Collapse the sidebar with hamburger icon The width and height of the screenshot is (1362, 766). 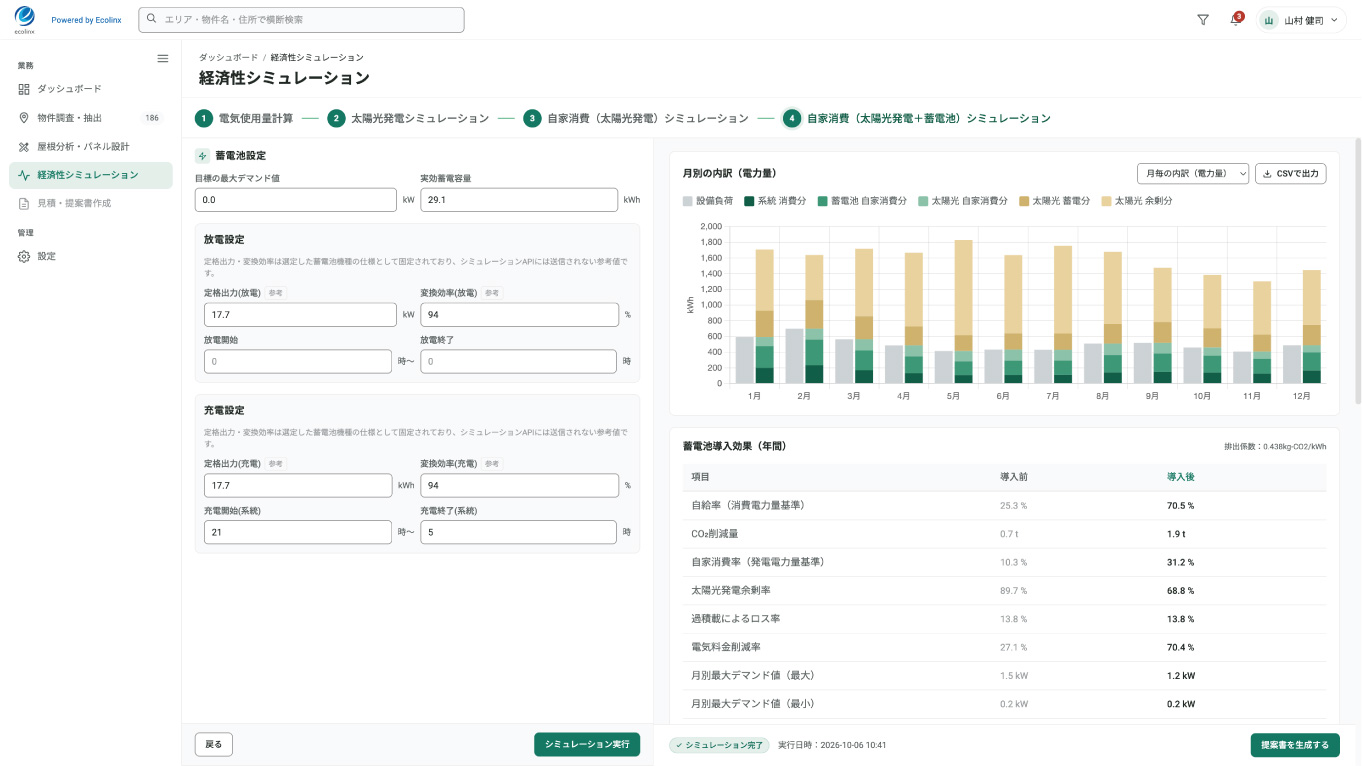[x=163, y=59]
